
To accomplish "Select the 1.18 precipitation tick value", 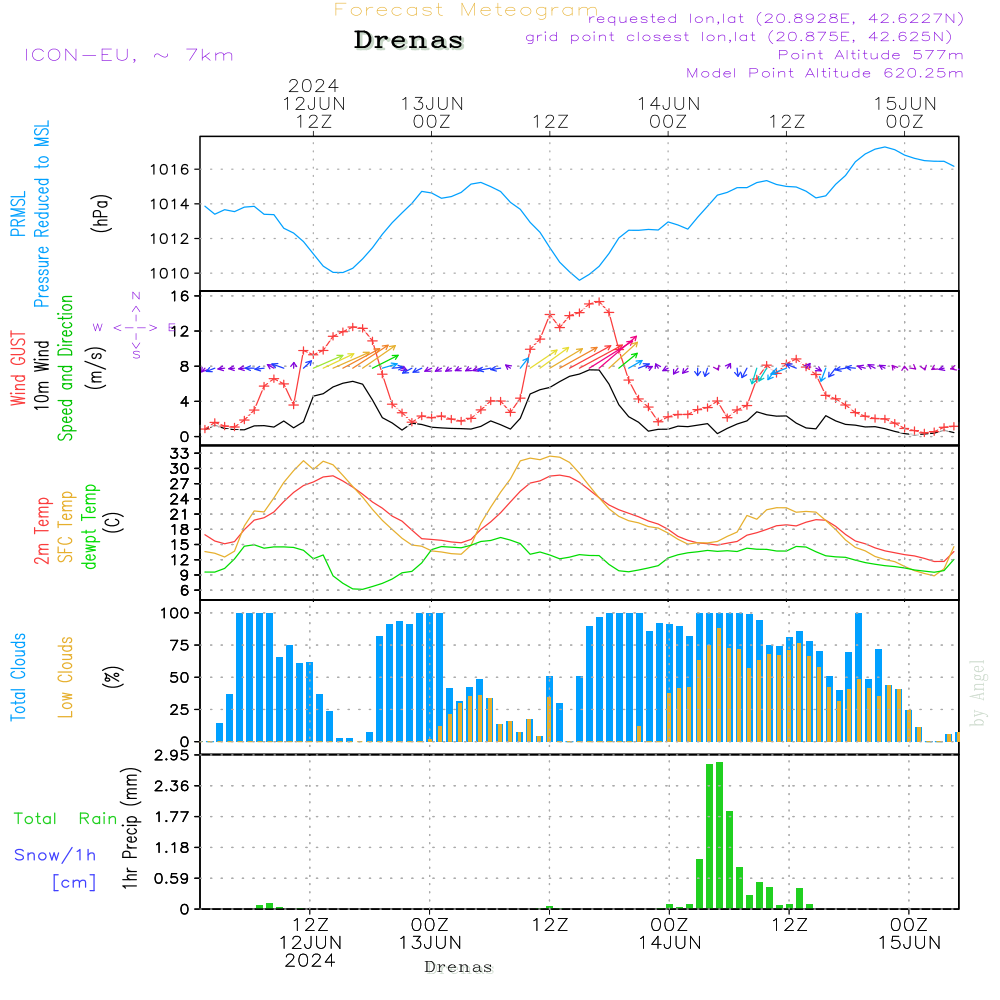I will [x=172, y=848].
